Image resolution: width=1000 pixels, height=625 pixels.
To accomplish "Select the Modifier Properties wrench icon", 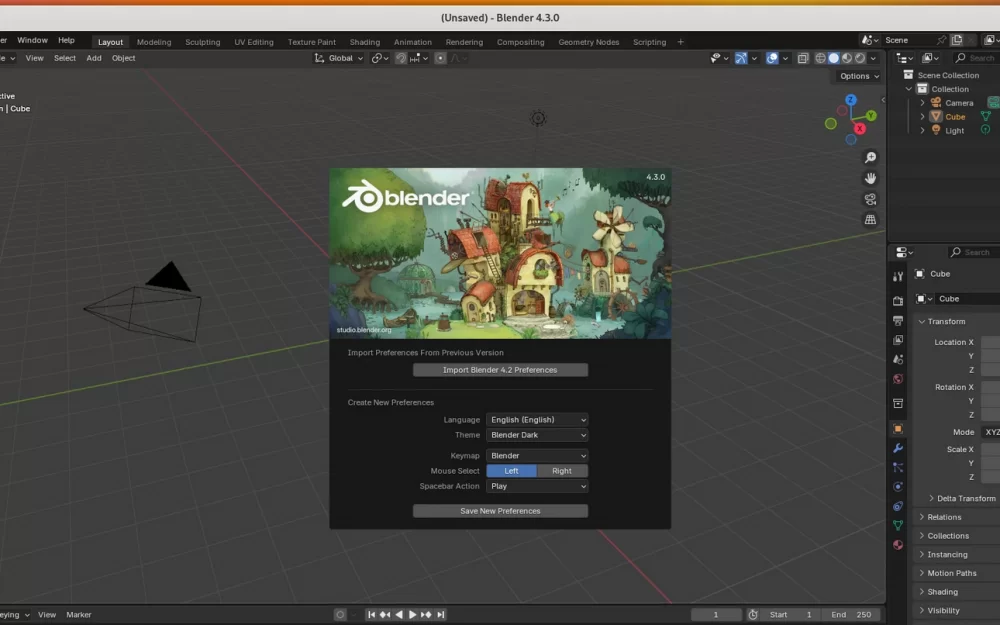I will (x=897, y=449).
